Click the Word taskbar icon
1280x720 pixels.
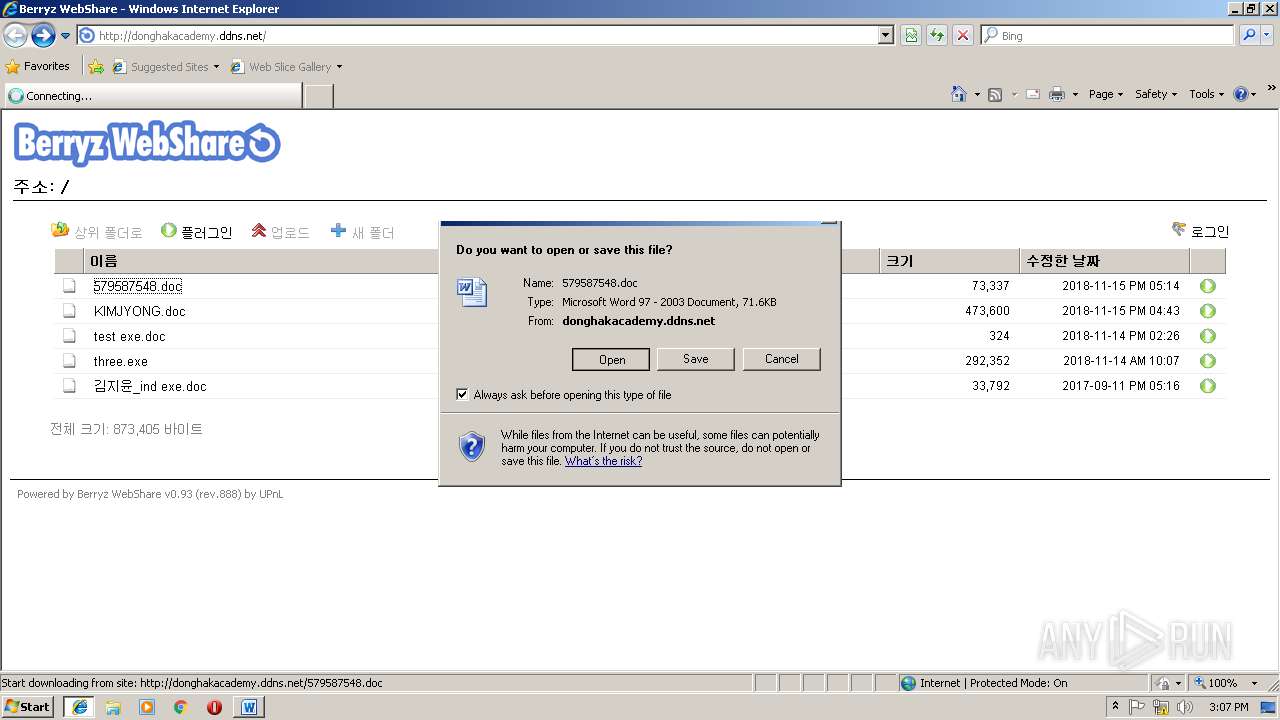pyautogui.click(x=248, y=707)
